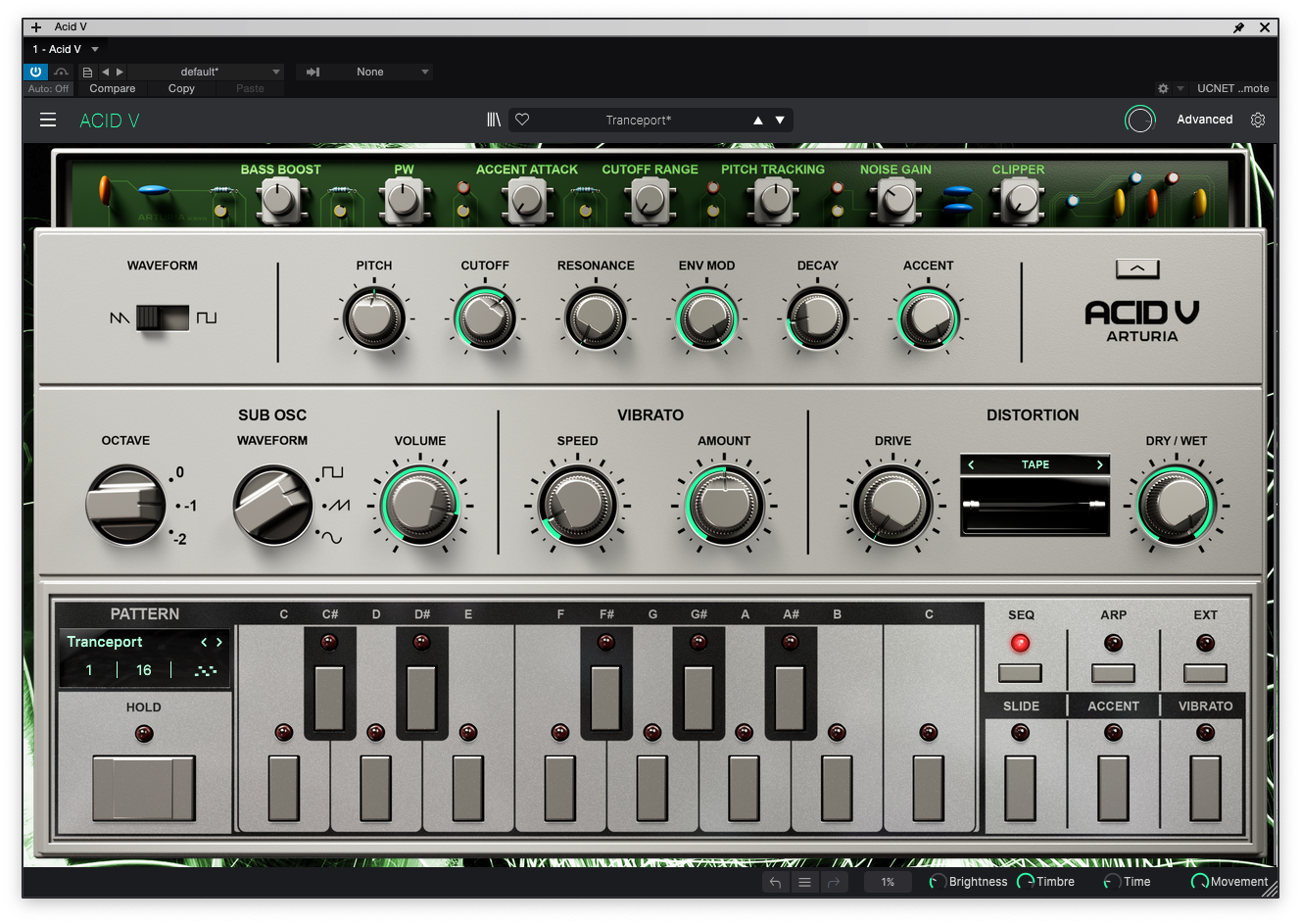Viewport: 1301px width, 924px height.
Task: Toggle the SLIDE button
Action: pos(1020,788)
